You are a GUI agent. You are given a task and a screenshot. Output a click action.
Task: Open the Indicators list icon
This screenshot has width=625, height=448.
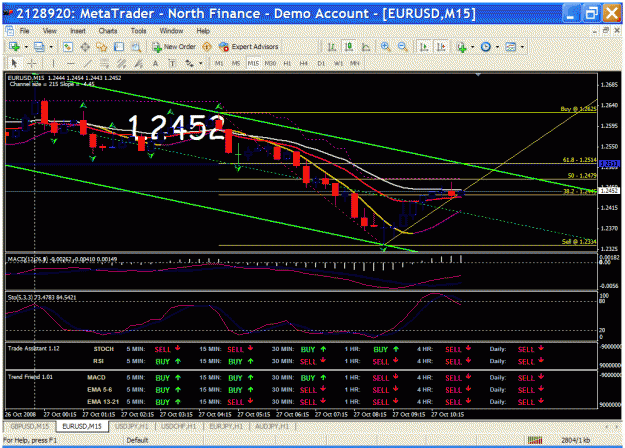462,47
